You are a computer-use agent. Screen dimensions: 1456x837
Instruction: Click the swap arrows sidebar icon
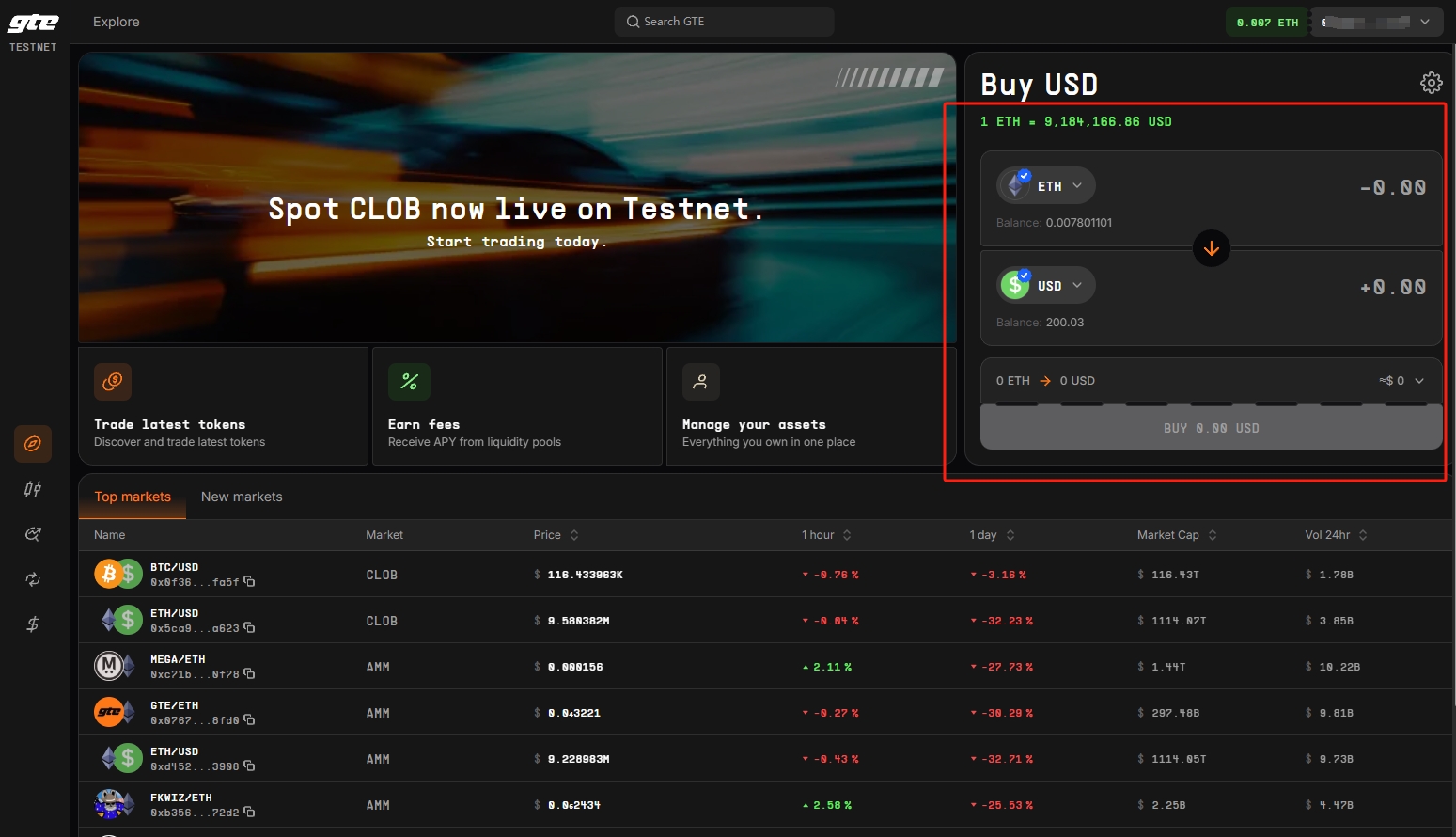tap(33, 579)
